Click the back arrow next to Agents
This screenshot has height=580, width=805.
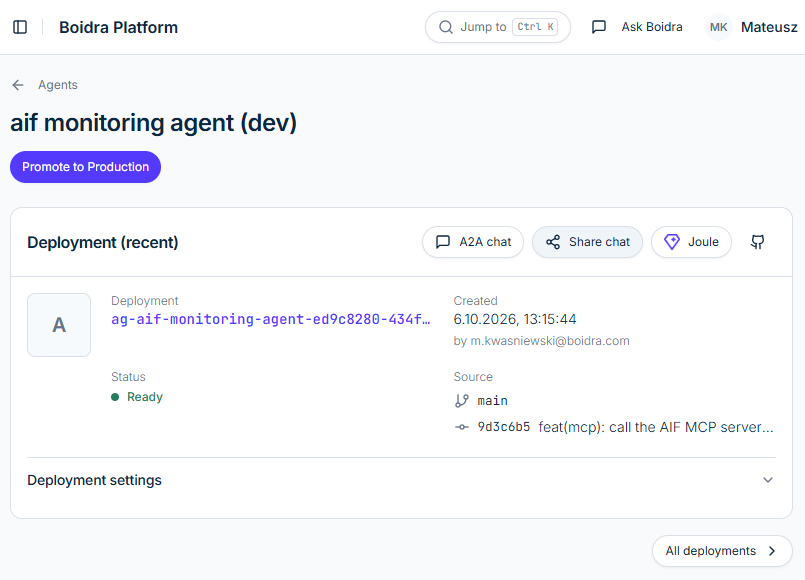point(18,85)
